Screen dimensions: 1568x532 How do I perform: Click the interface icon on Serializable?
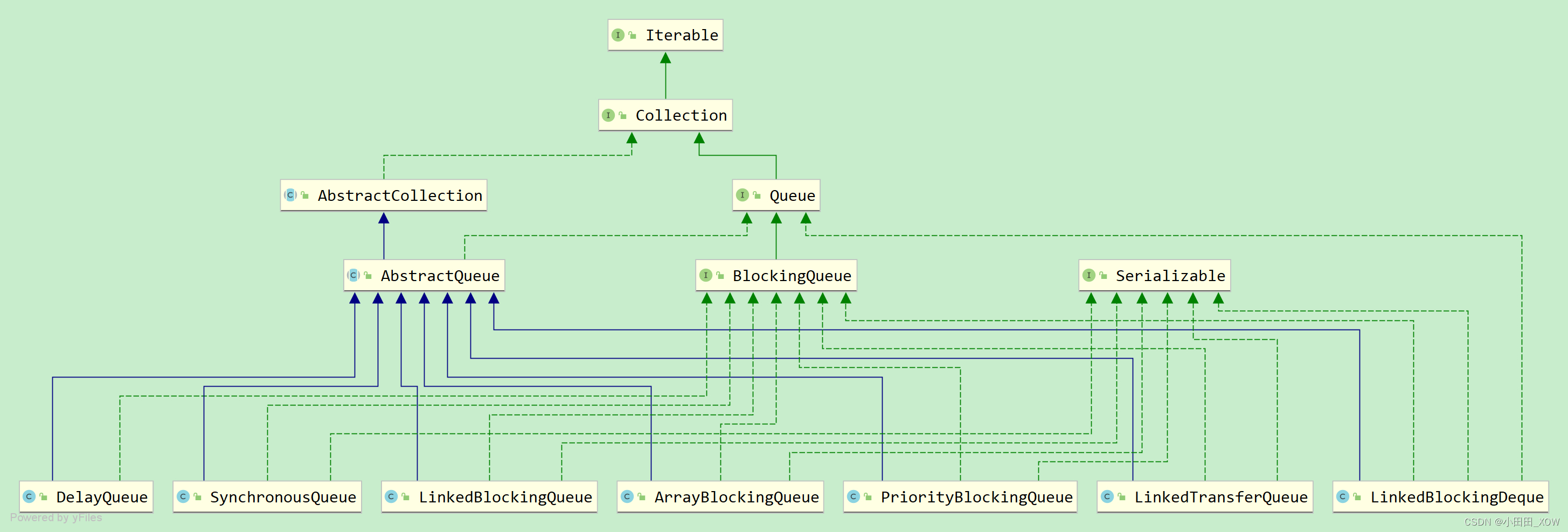(1090, 275)
